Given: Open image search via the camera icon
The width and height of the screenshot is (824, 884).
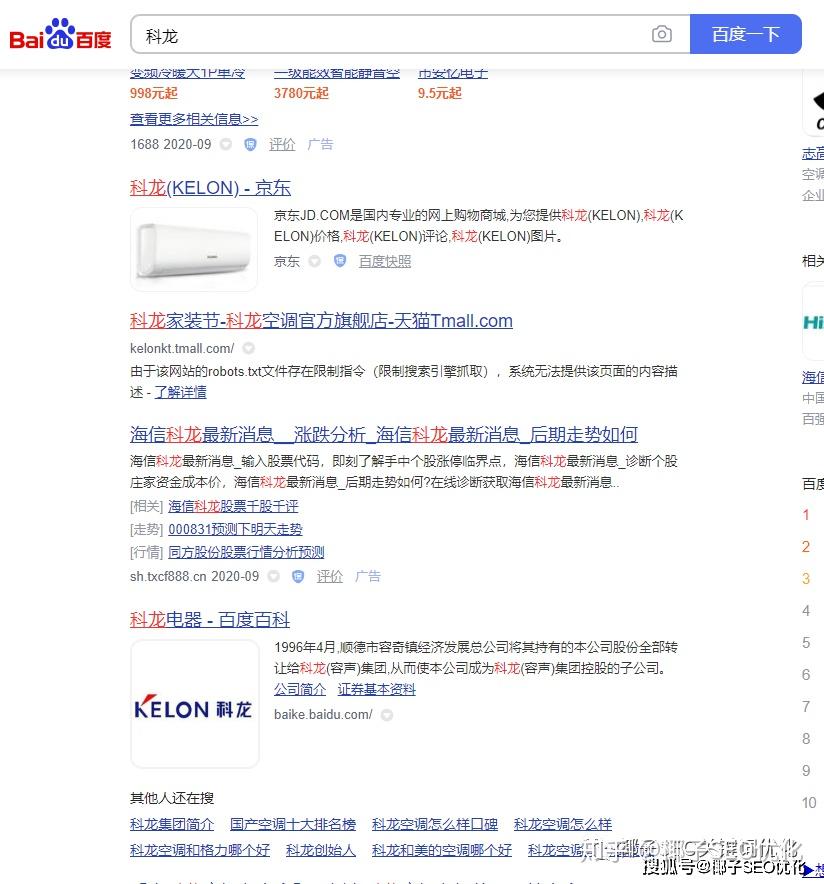Looking at the screenshot, I should point(662,34).
